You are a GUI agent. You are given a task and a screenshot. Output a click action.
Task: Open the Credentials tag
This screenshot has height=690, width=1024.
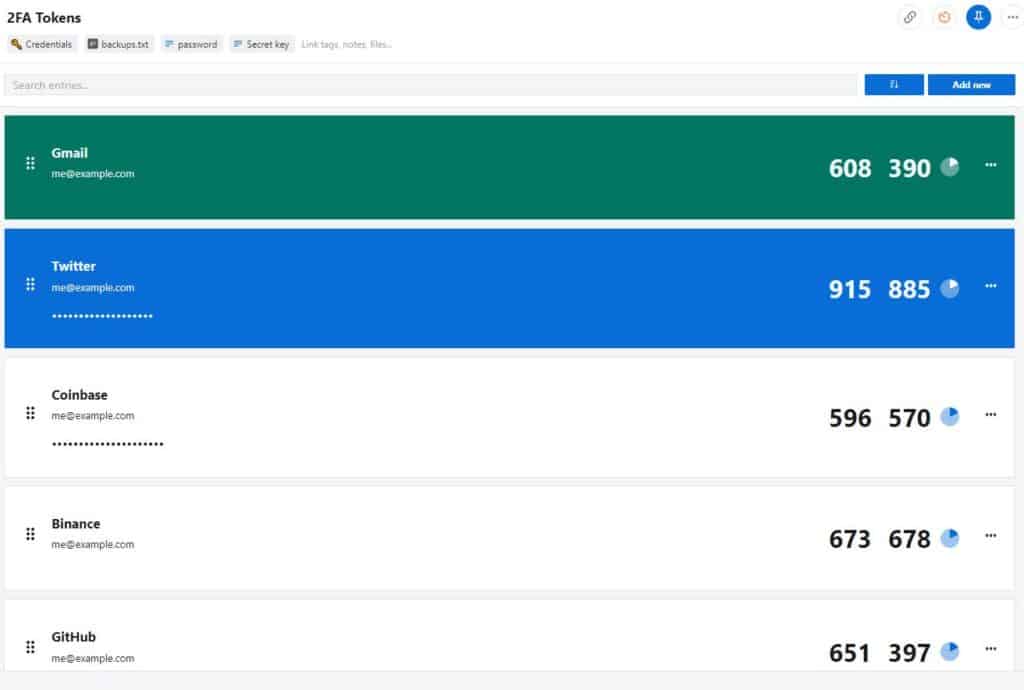click(x=42, y=44)
